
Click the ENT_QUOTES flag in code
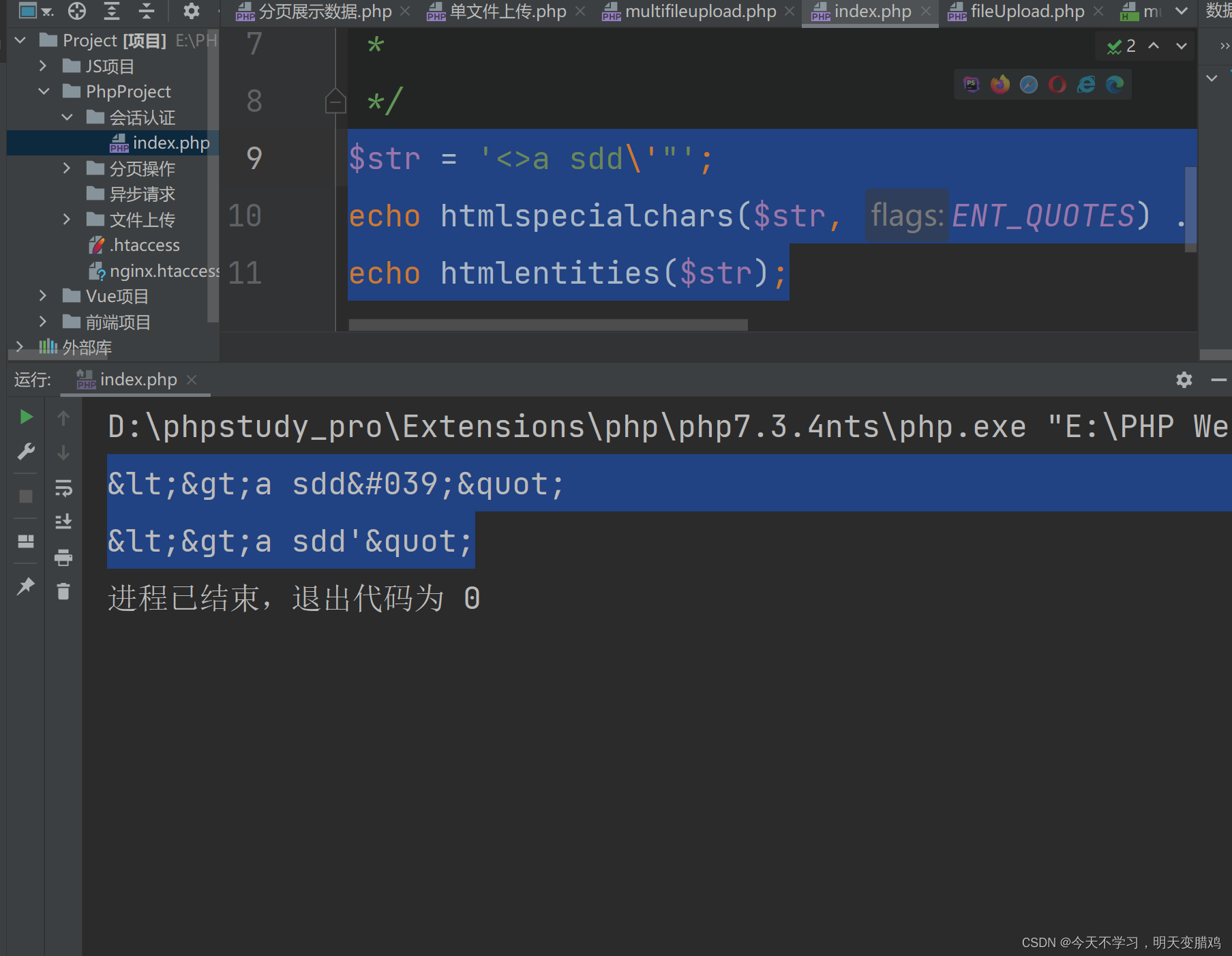[x=1043, y=216]
